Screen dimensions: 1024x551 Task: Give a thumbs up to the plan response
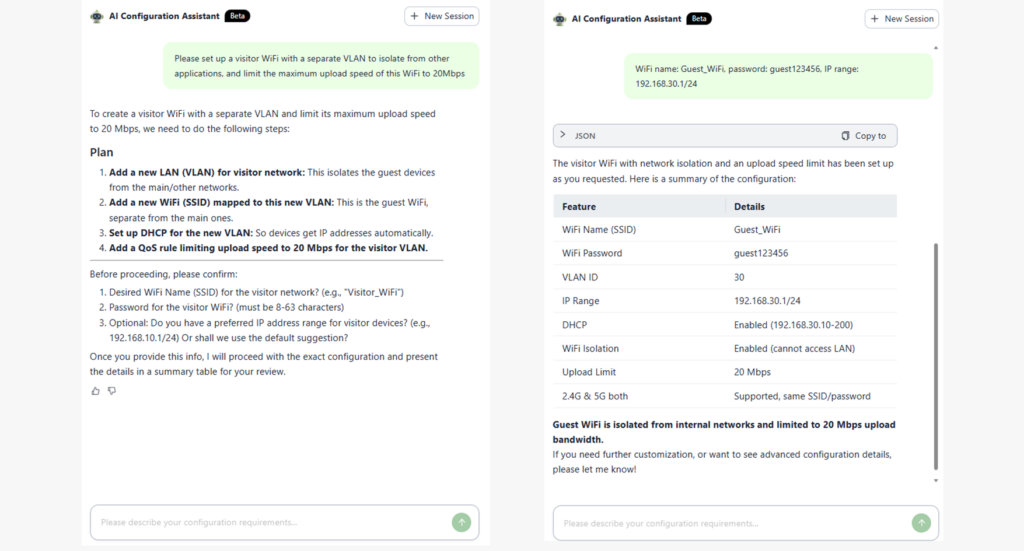[x=96, y=391]
